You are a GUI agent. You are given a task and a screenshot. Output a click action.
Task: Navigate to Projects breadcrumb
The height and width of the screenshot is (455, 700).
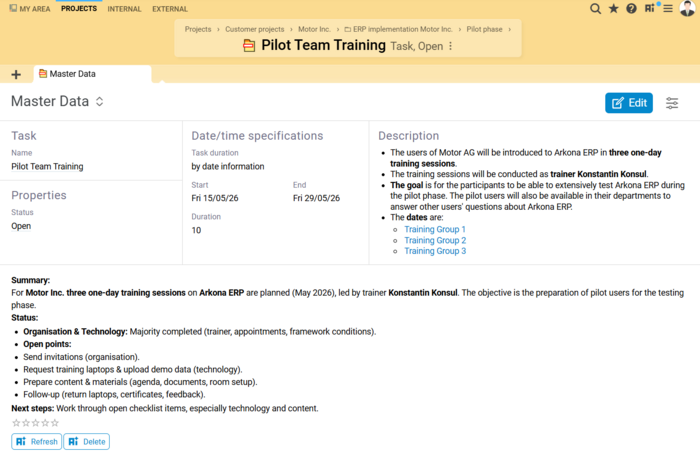pos(198,29)
